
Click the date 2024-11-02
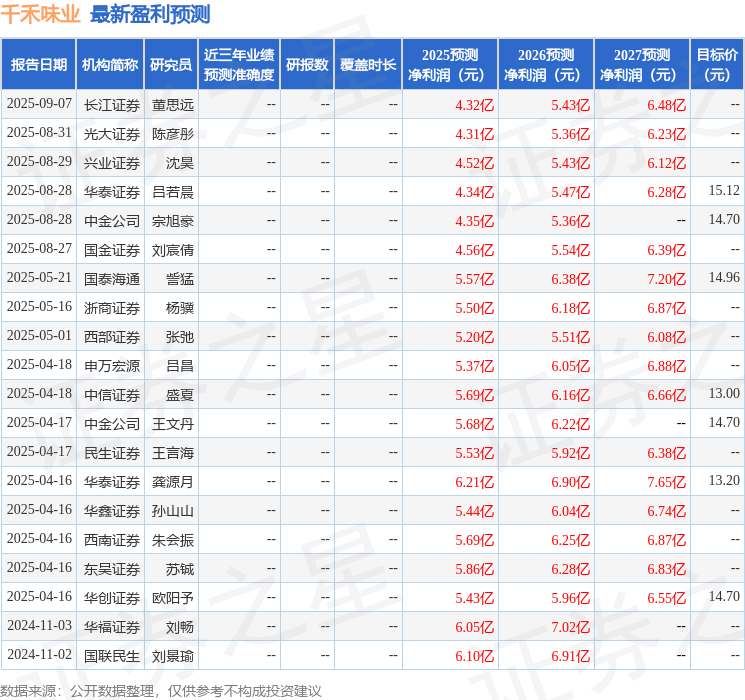(39, 654)
